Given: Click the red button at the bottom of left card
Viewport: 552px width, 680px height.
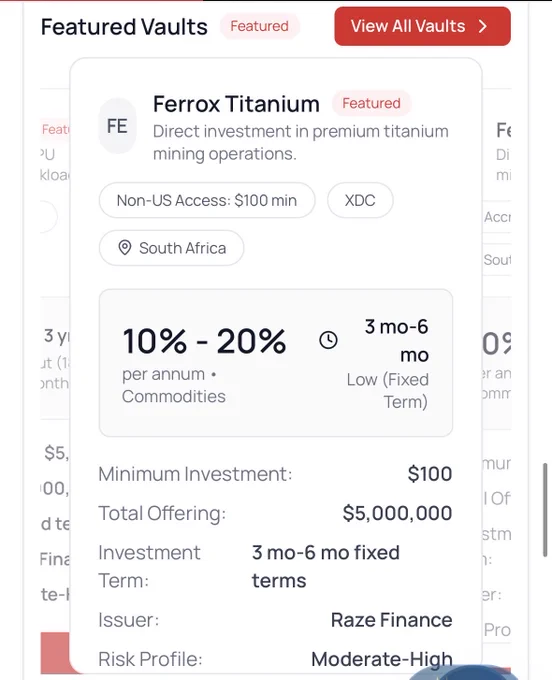Looking at the screenshot, I should tap(55, 653).
